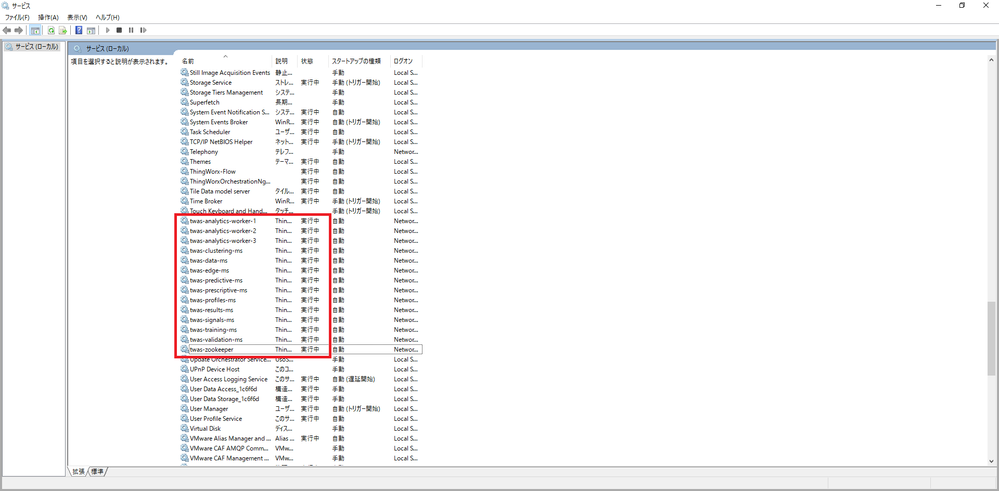Open the 表示(V) menu
Image resolution: width=999 pixels, height=491 pixels.
coord(77,17)
